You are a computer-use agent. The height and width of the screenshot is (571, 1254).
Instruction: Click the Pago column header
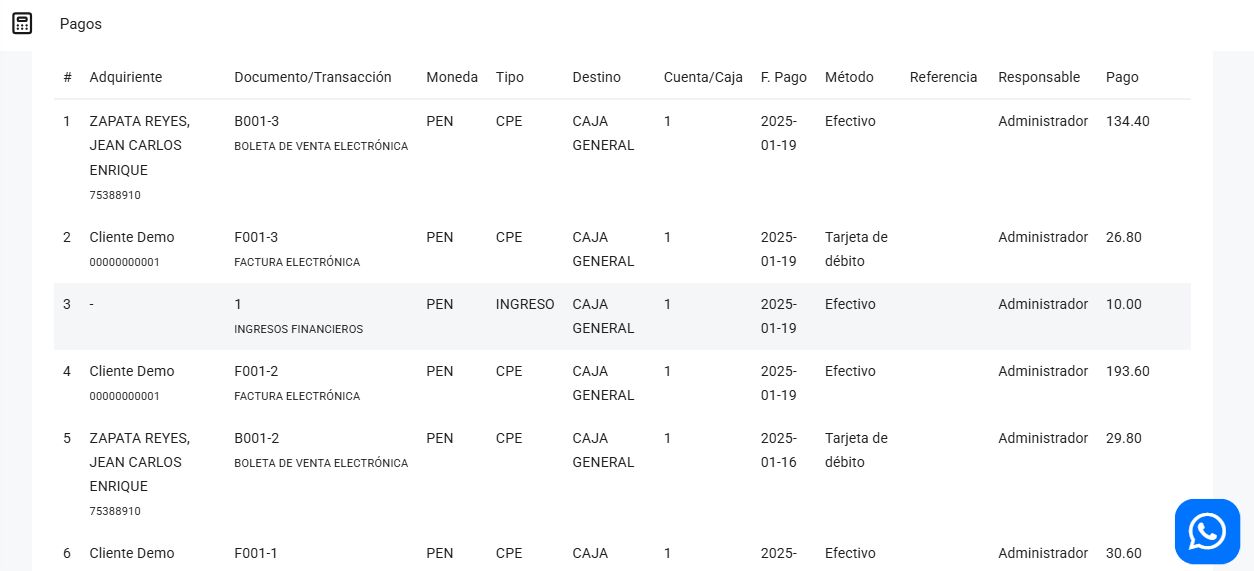click(x=1122, y=77)
